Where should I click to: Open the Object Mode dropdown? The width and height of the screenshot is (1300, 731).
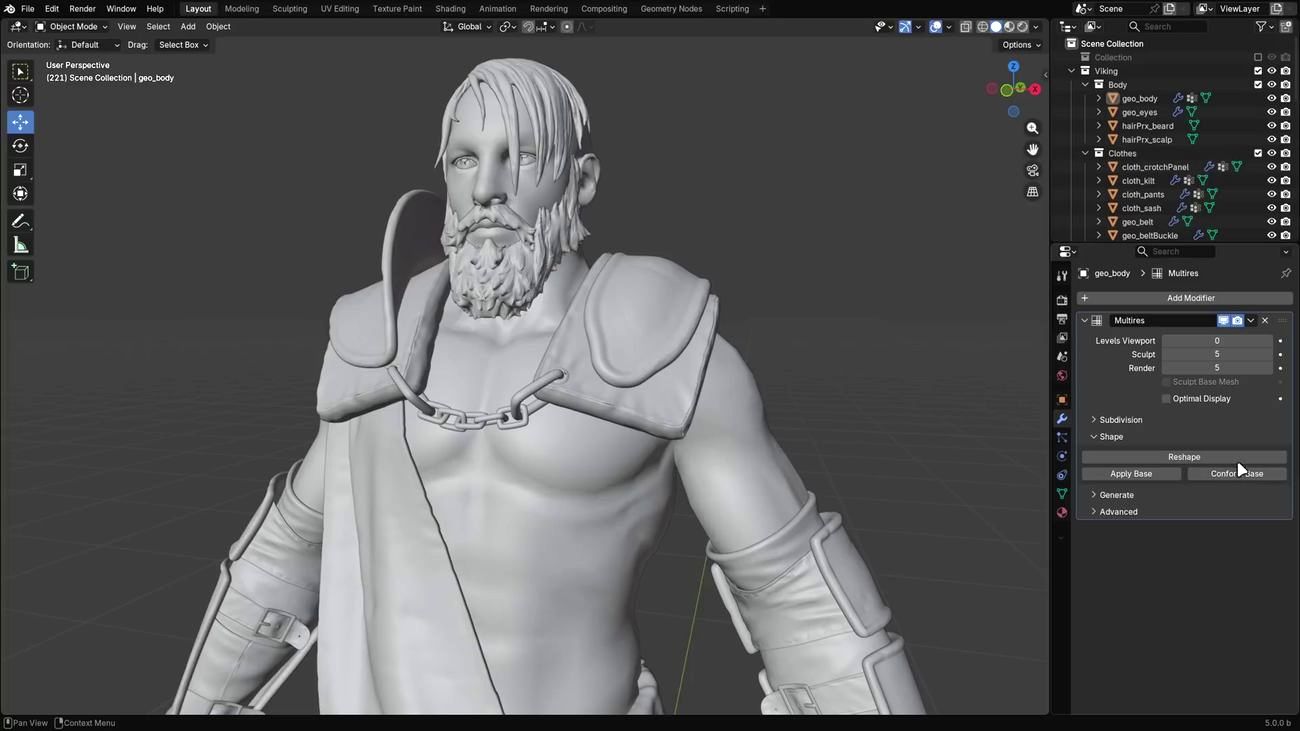tap(70, 27)
